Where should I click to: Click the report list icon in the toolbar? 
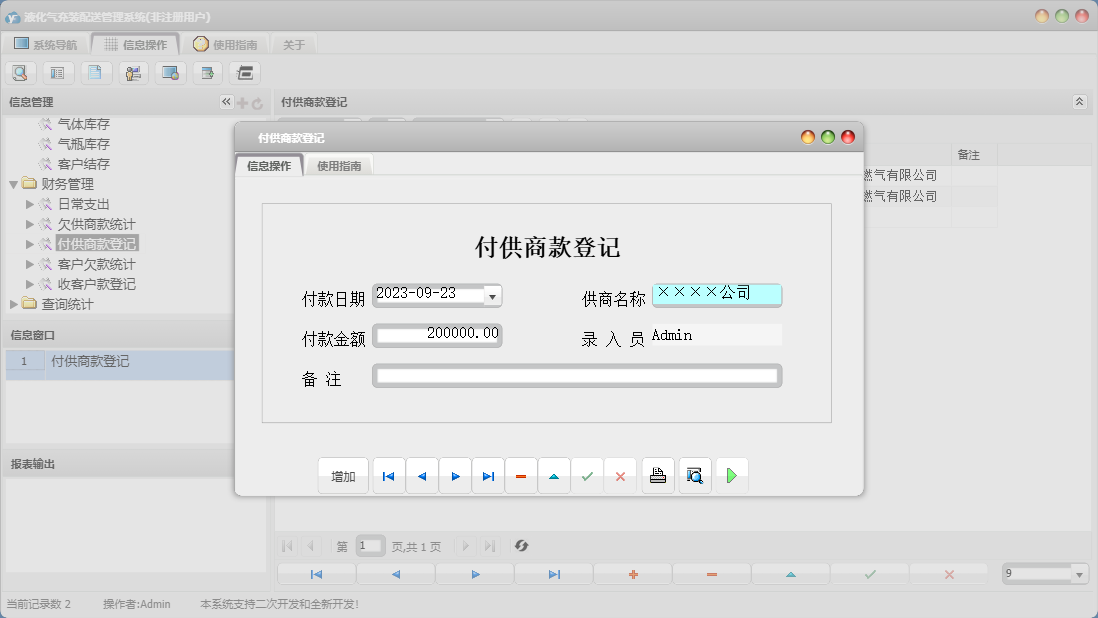(57, 72)
